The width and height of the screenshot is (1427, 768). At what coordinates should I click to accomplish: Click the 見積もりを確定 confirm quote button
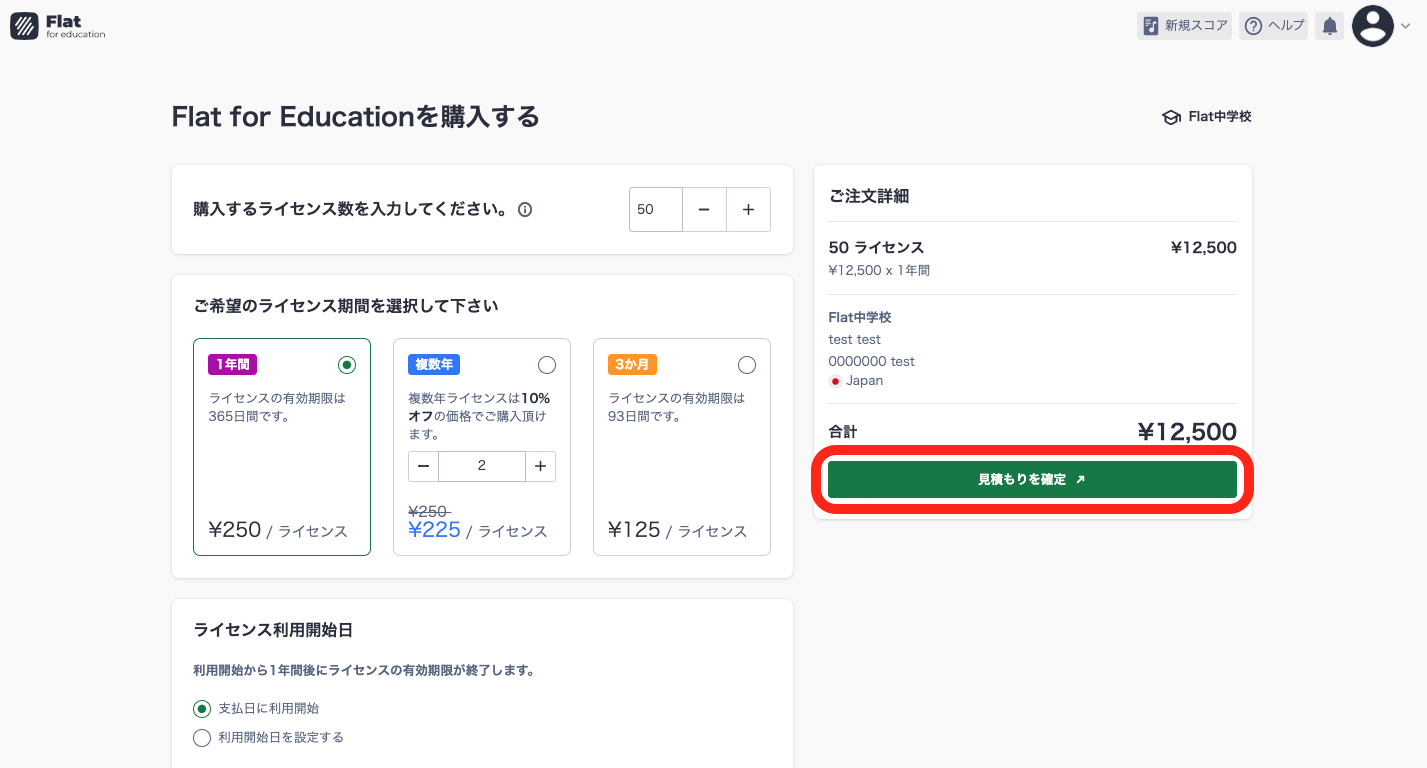point(1032,479)
